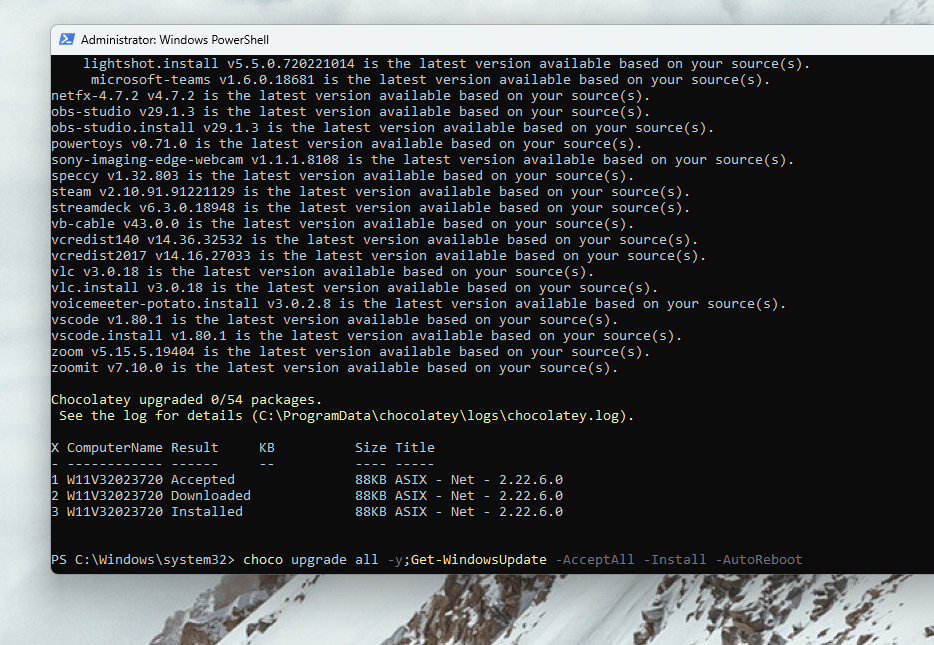Click the vb-cable v43.0.0 line

point(343,225)
